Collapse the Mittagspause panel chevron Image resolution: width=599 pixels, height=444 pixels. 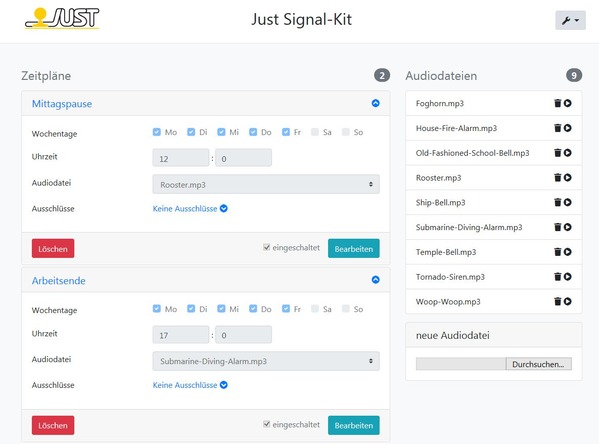(376, 103)
